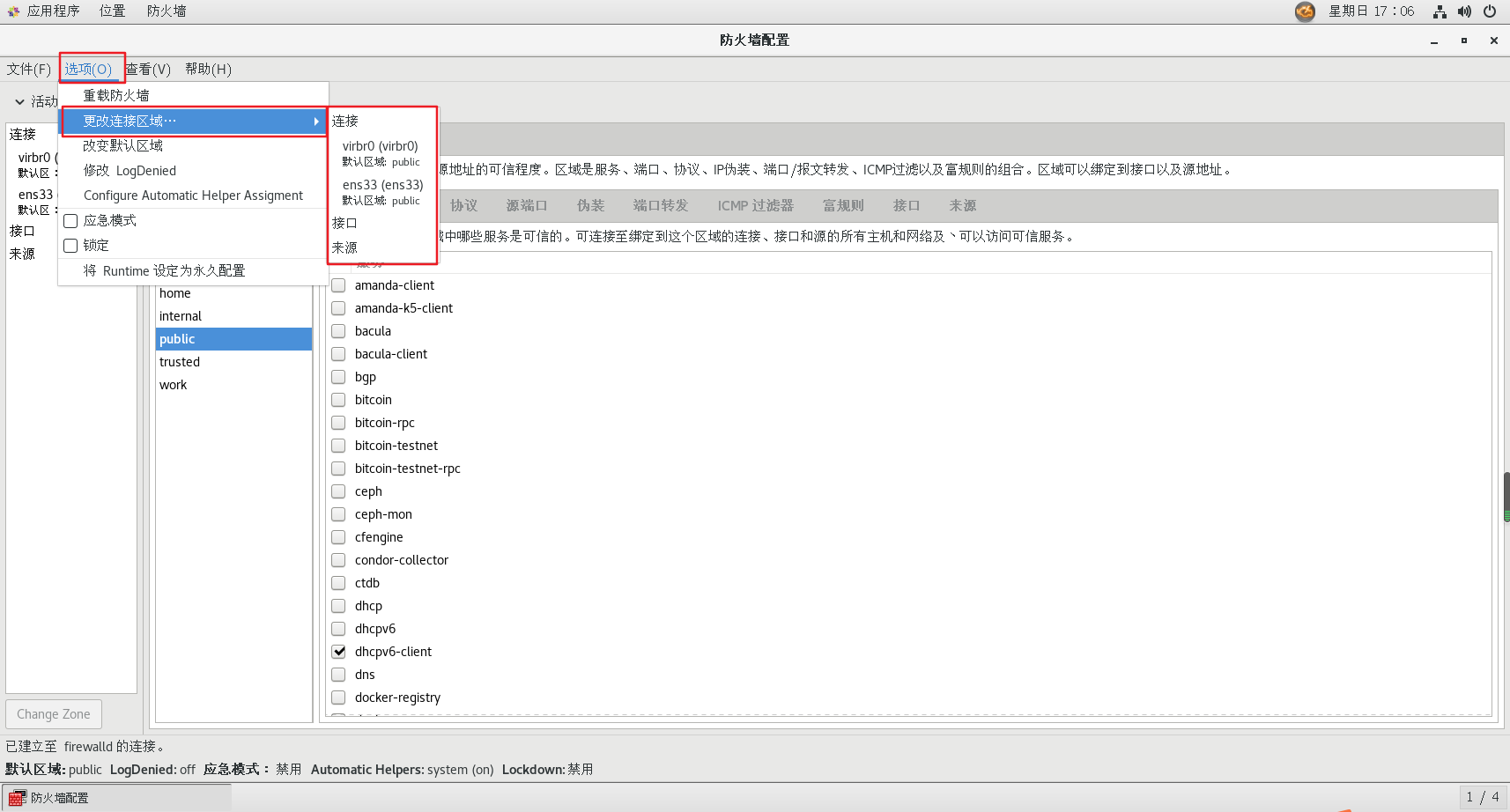Check the dns service checkbox
The height and width of the screenshot is (812, 1510).
pos(338,675)
